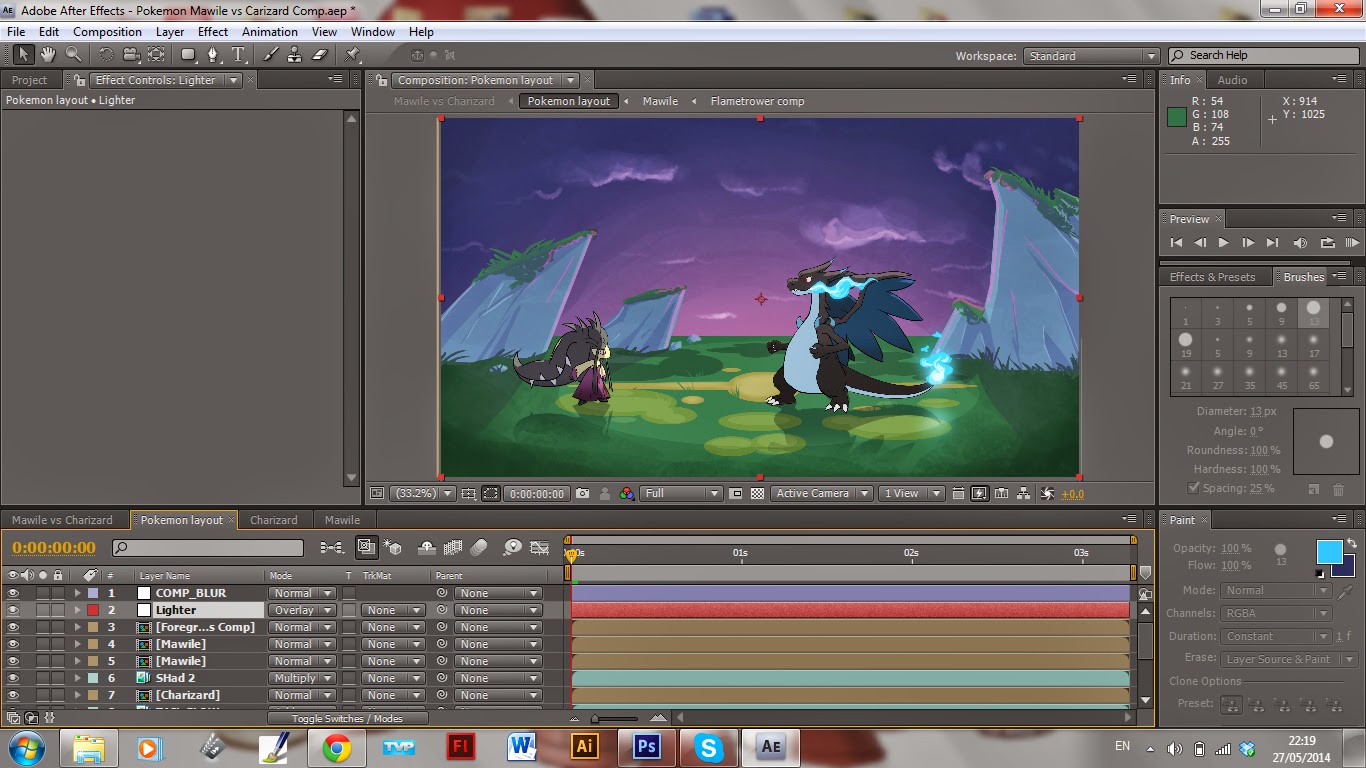Image resolution: width=1366 pixels, height=768 pixels.
Task: Expand the Lighter layer properties
Action: click(x=77, y=610)
